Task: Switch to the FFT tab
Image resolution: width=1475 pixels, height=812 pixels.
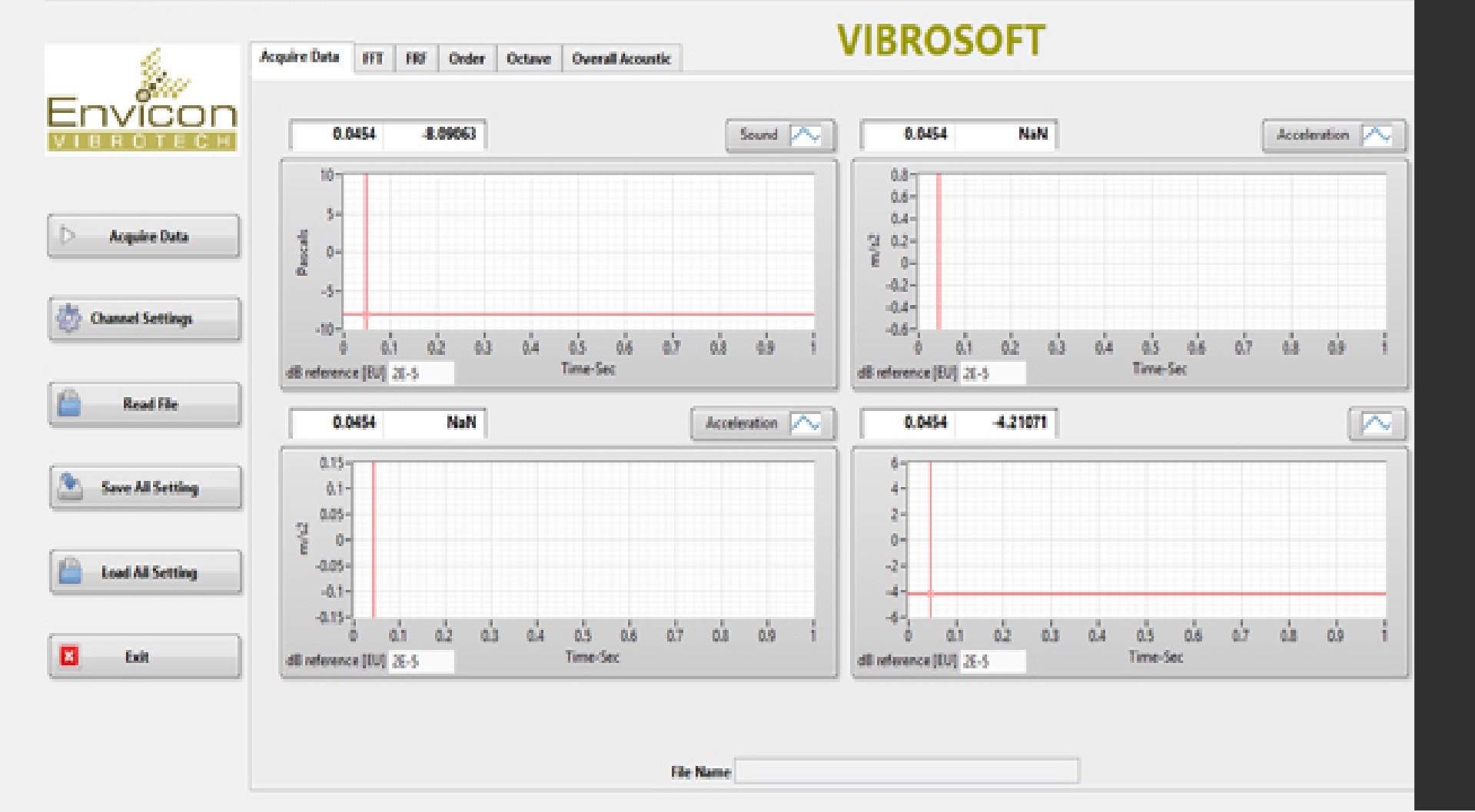Action: pos(373,59)
